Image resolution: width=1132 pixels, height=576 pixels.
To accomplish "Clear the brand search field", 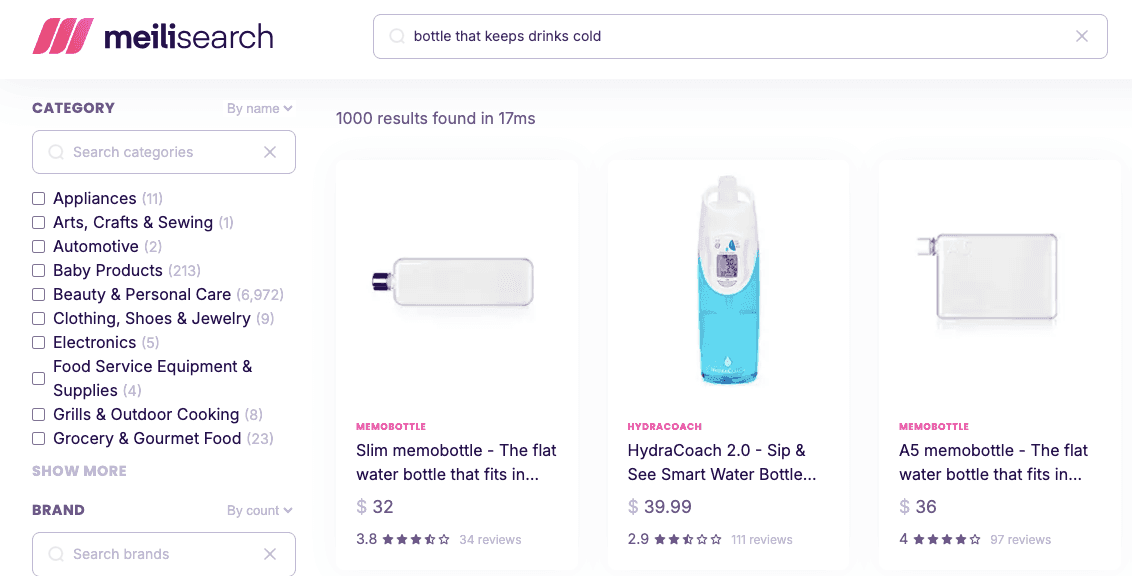I will [269, 554].
